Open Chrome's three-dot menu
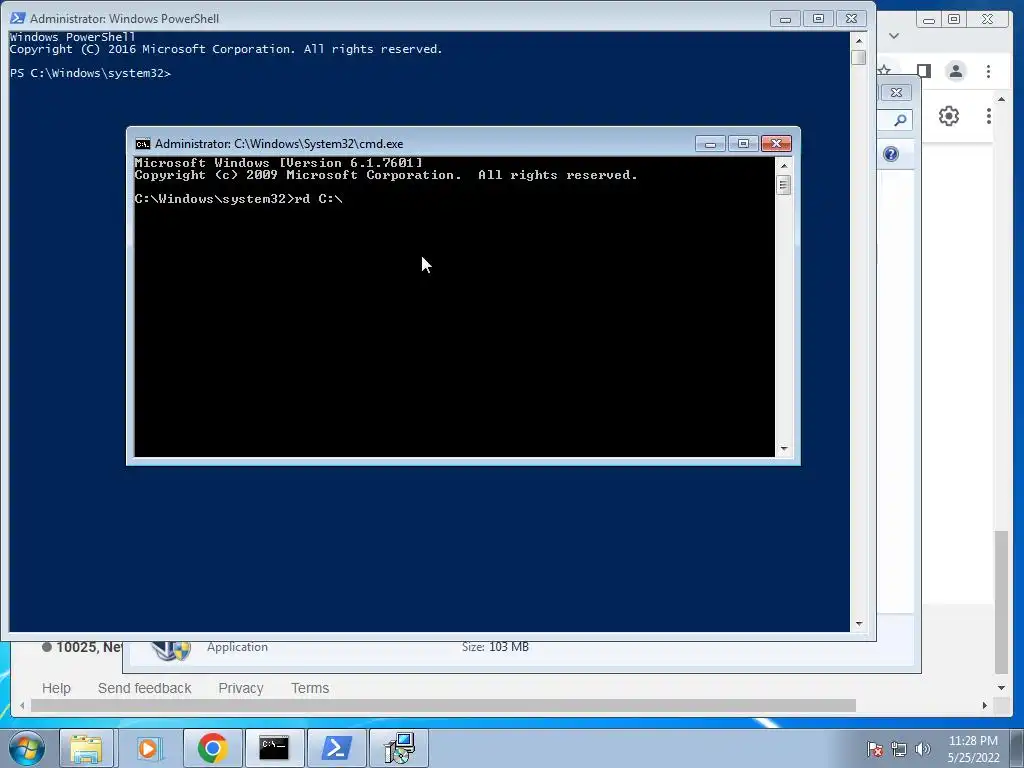 pos(988,71)
